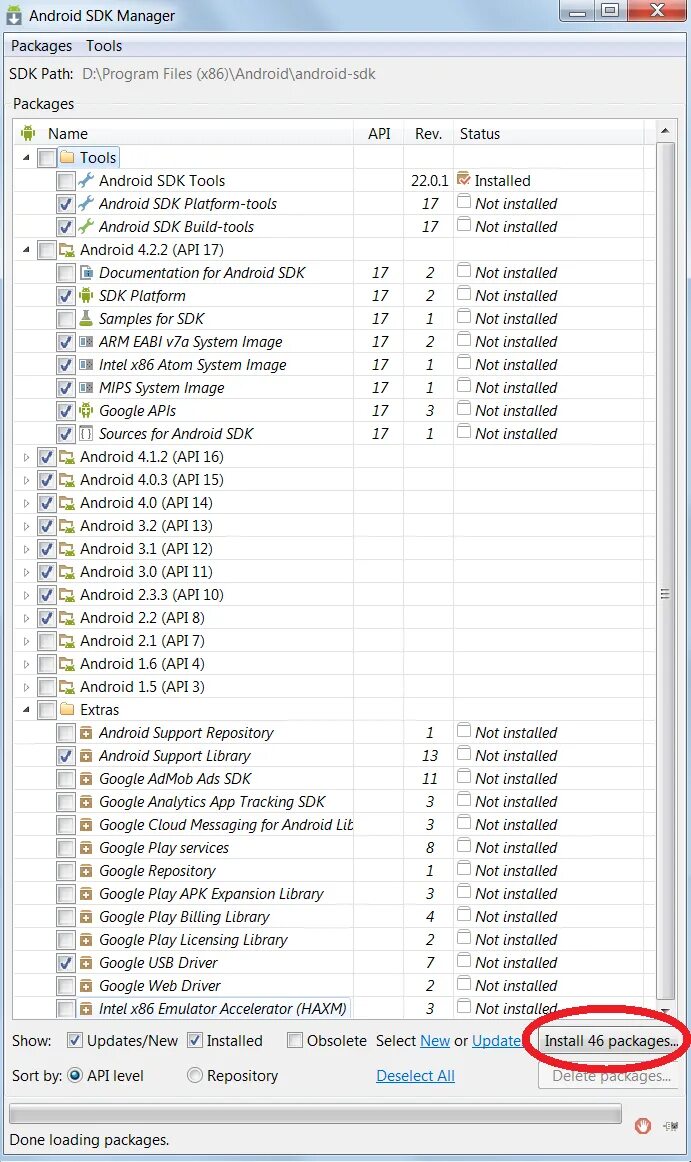Click the API column header
691x1162 pixels.
click(379, 133)
